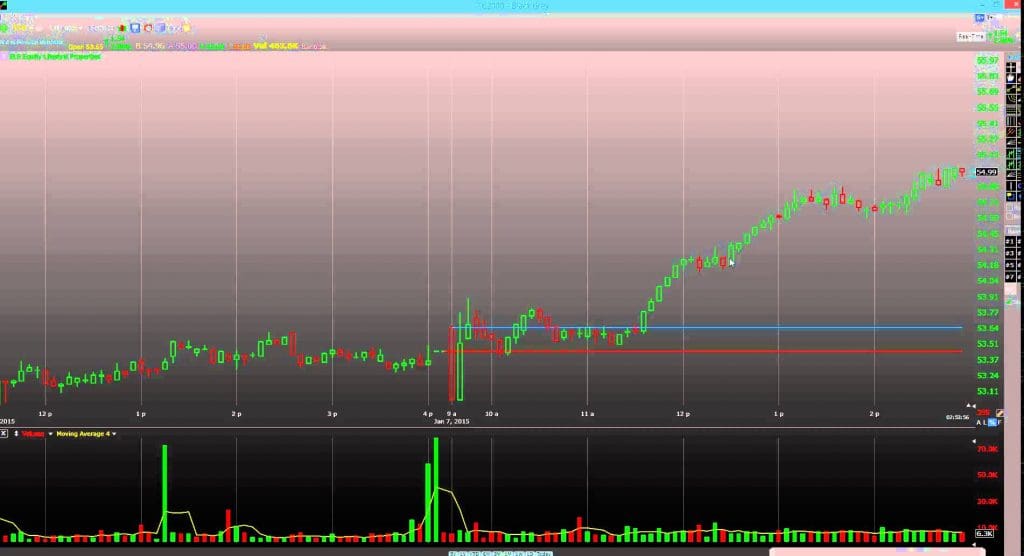This screenshot has height=556, width=1024.
Task: Click the tallest green volume bar at the Jan 7 open
Action: click(436, 490)
